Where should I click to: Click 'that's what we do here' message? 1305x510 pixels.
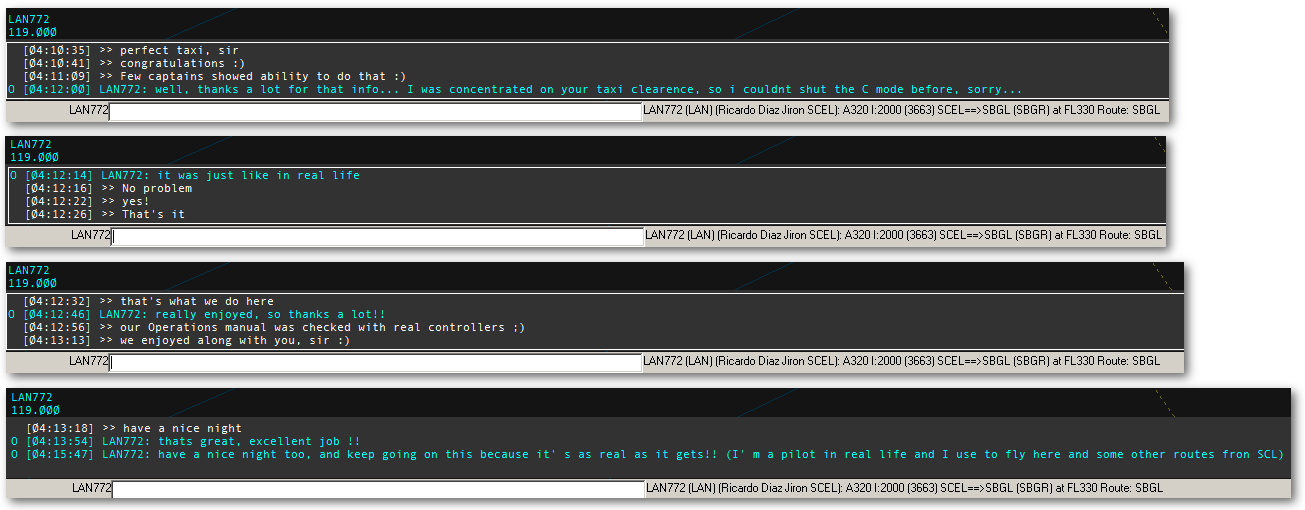click(148, 301)
